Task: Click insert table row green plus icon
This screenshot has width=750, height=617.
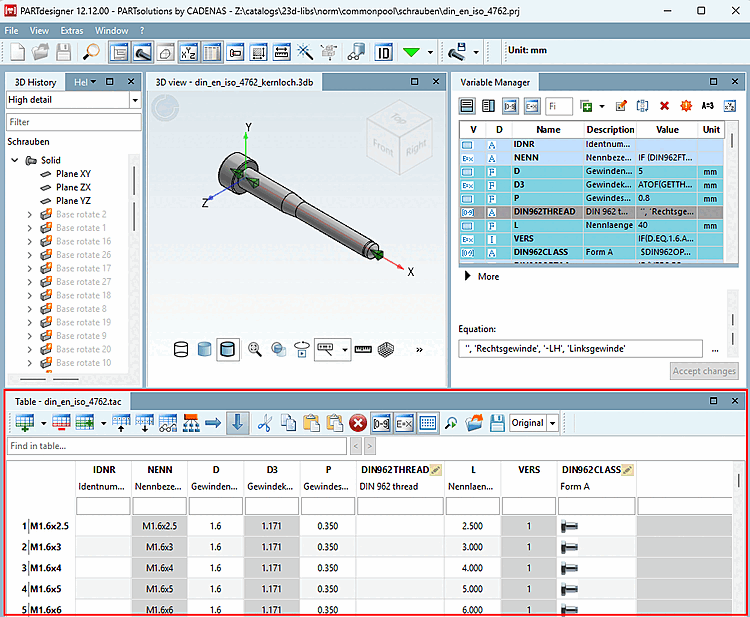Action: click(x=25, y=423)
